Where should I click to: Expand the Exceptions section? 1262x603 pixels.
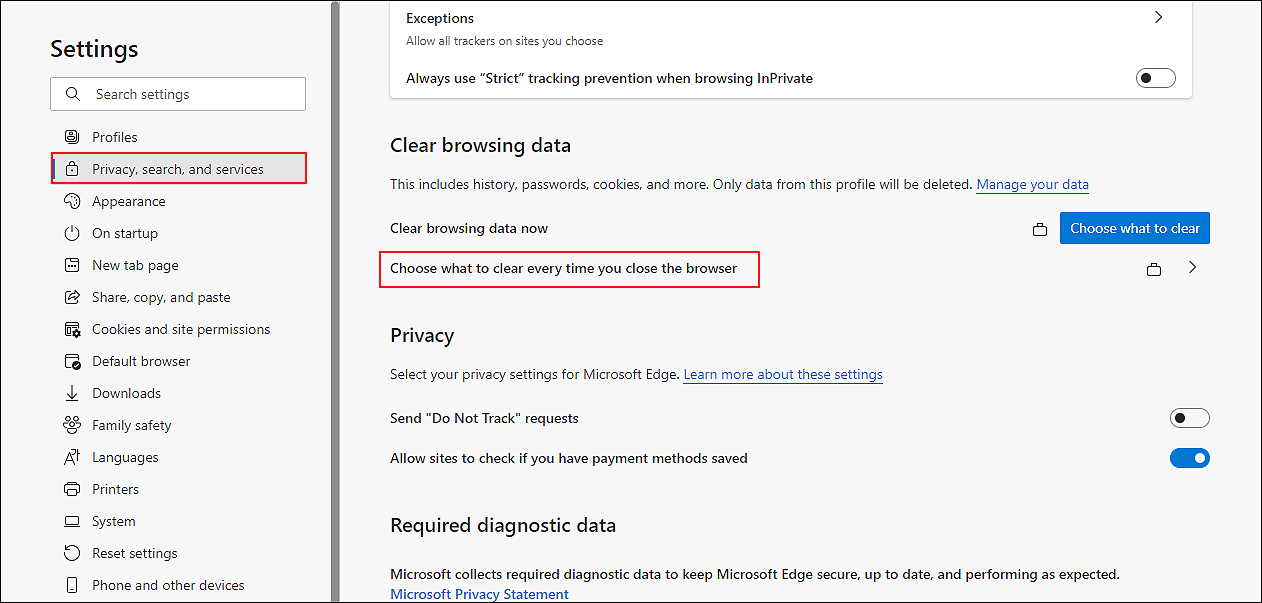(1158, 17)
